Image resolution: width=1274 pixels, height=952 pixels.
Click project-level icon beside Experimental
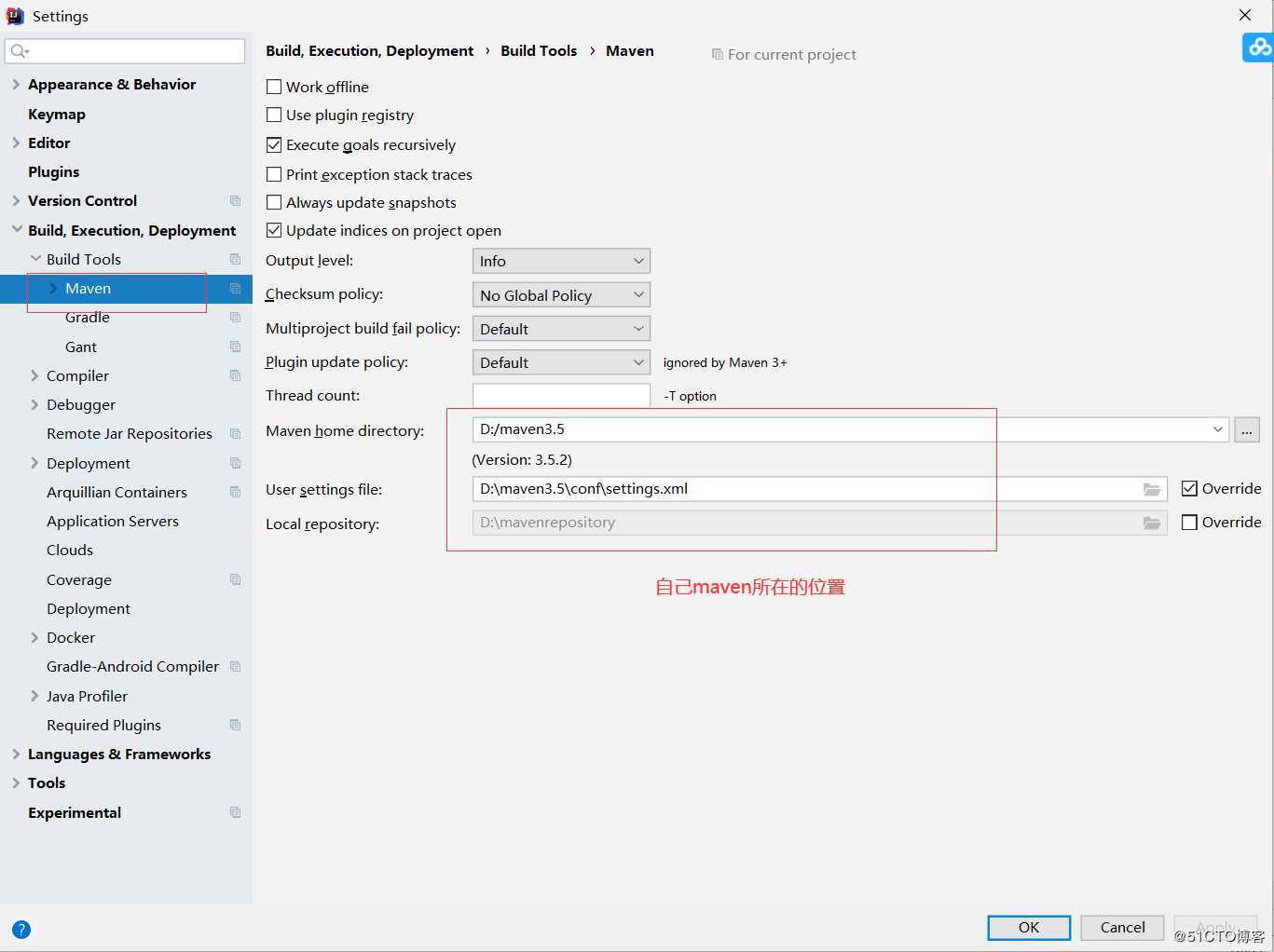(x=235, y=812)
